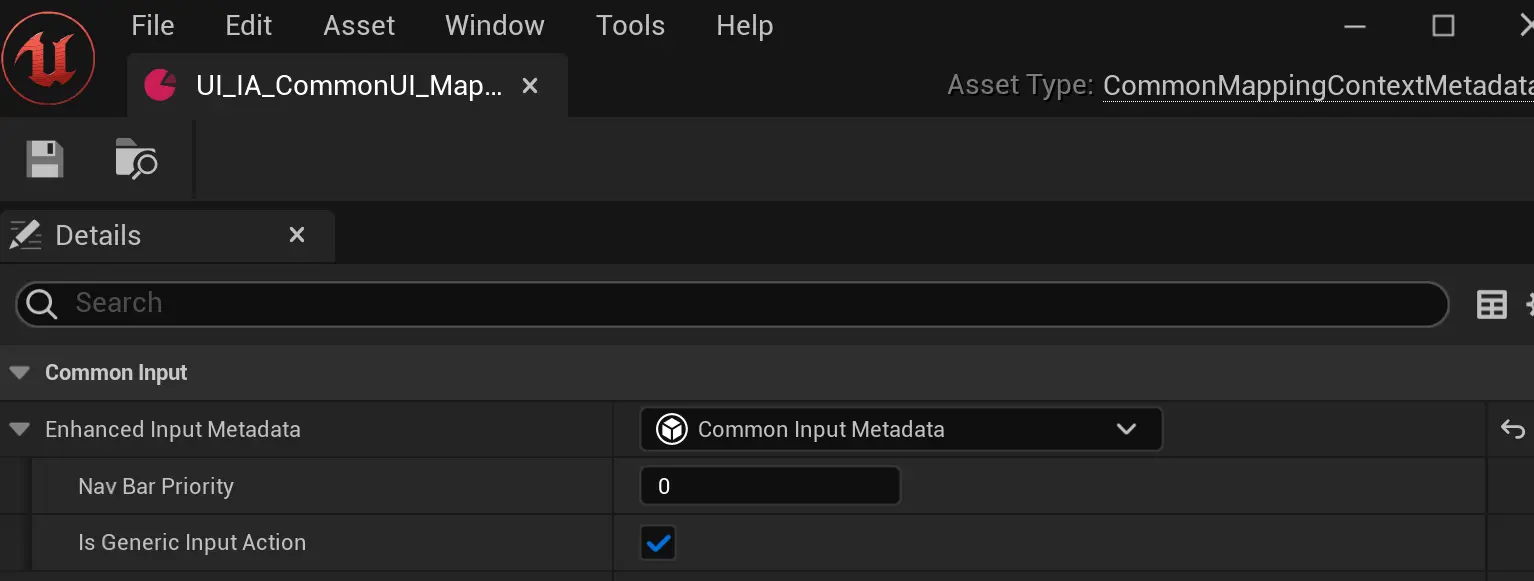
Task: Open the Common Input Metadata dropdown
Action: pyautogui.click(x=900, y=430)
